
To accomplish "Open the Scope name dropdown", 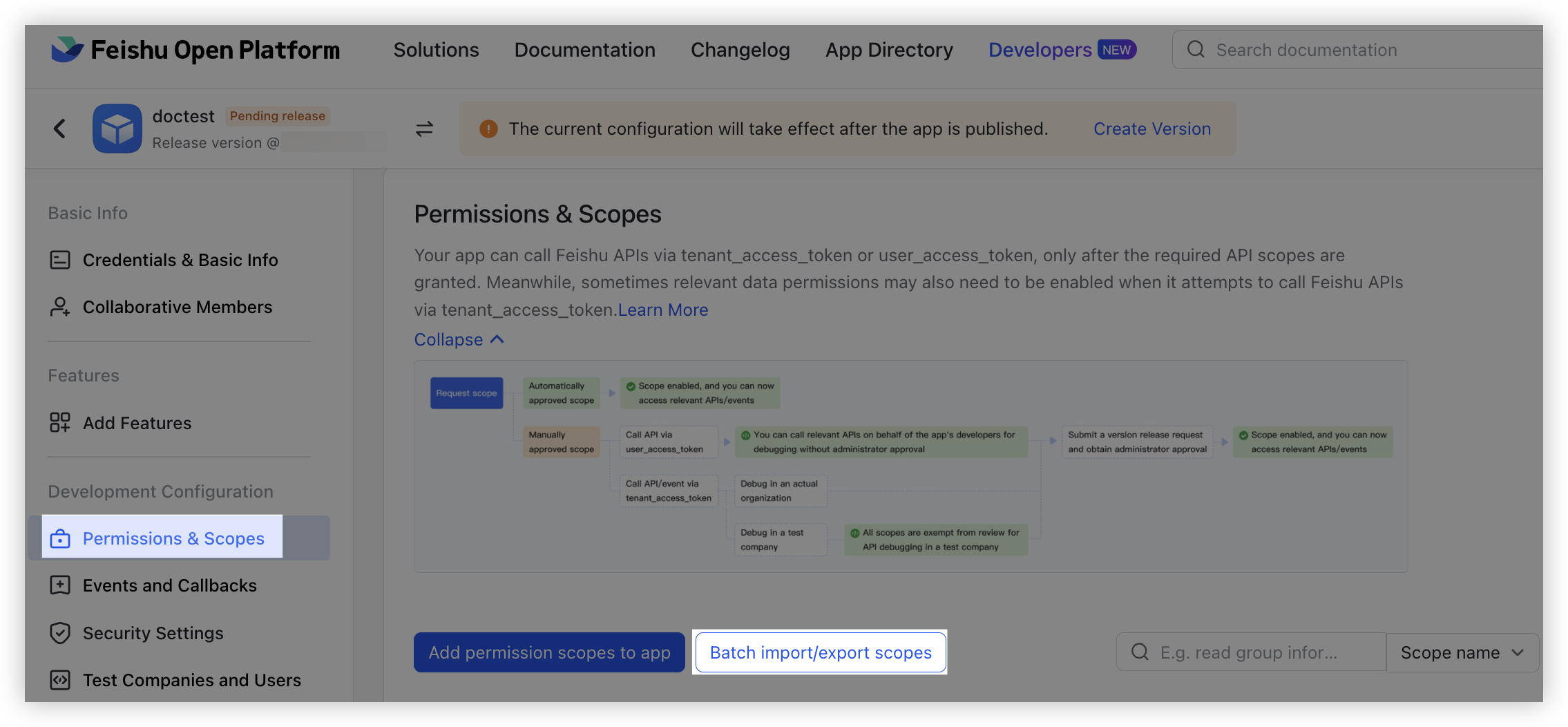I will [x=1462, y=652].
